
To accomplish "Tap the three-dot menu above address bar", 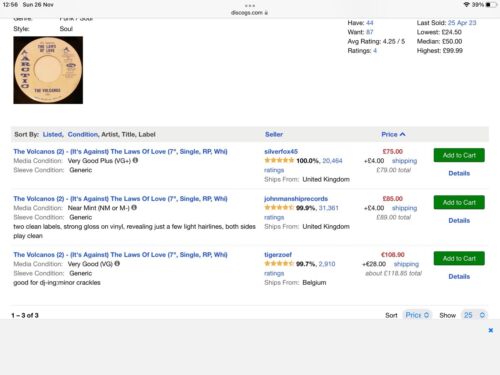I will pos(250,6).
